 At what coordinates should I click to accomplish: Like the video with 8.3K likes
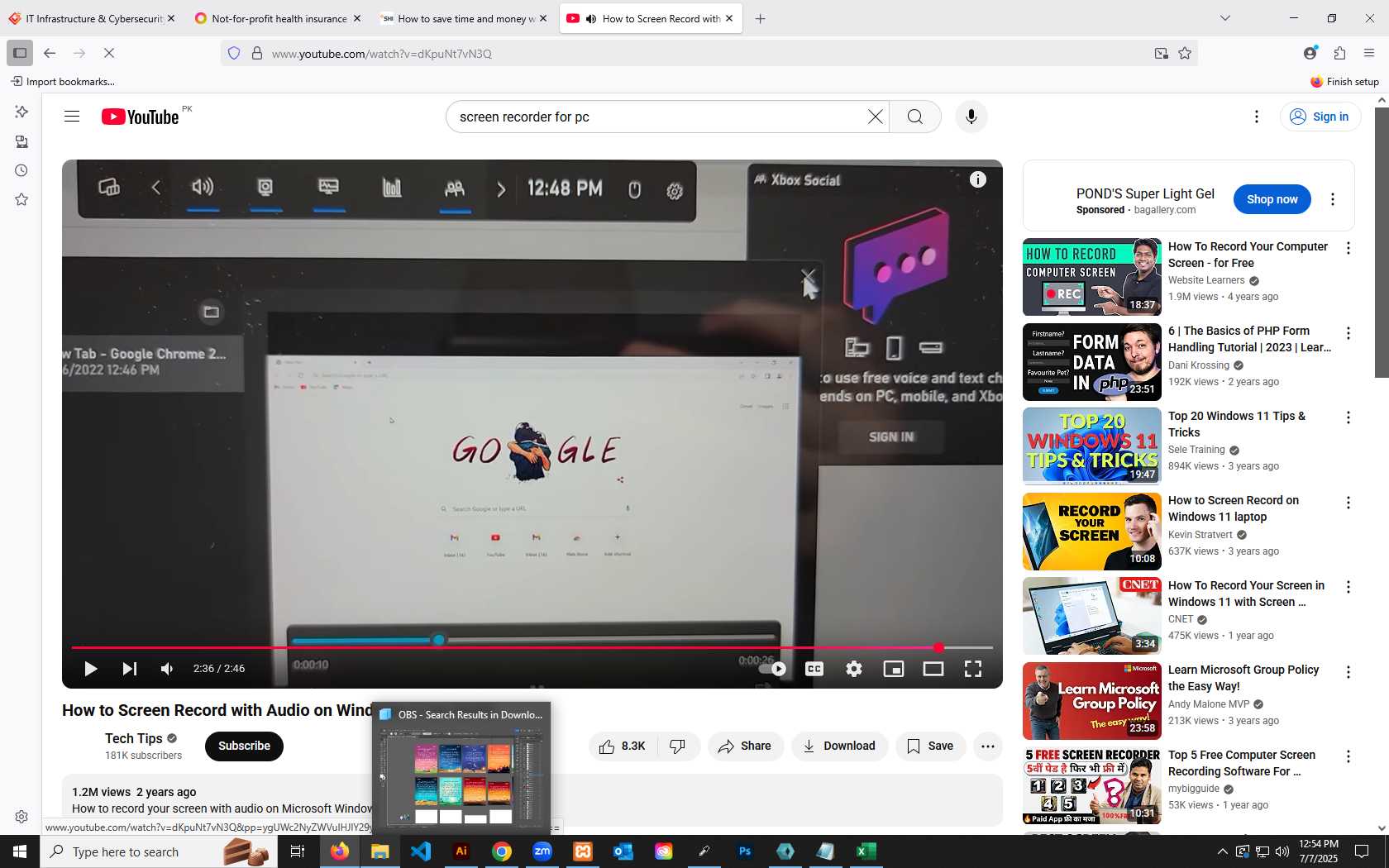click(x=623, y=746)
